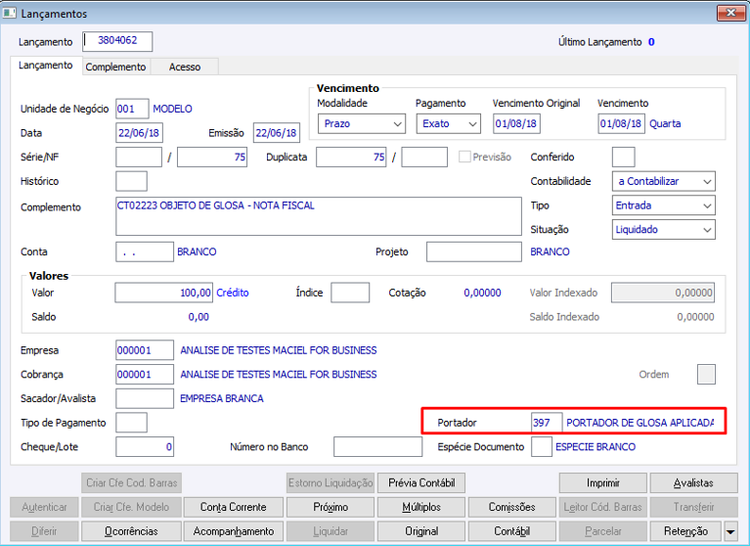Expand the extra options arrow beside Retenção
Image resolution: width=750 pixels, height=546 pixels.
730,531
